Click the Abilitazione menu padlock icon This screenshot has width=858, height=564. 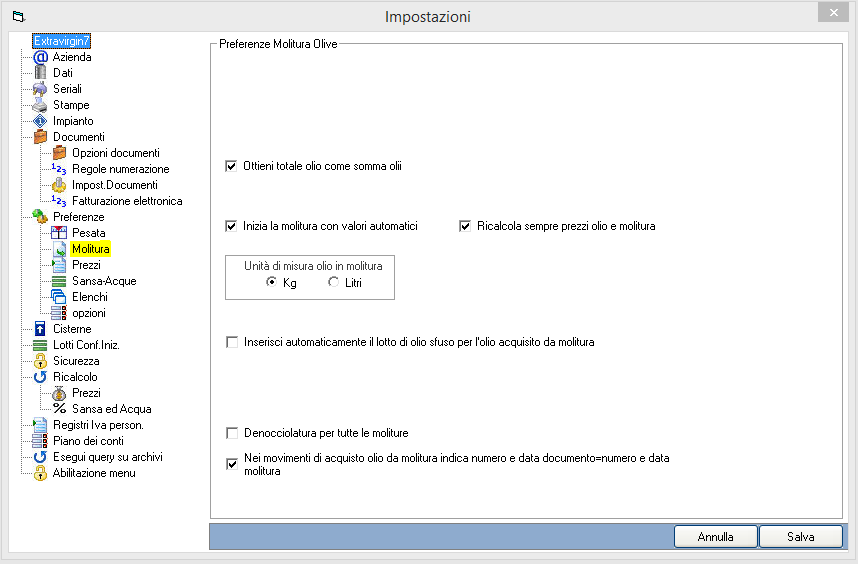(40, 473)
